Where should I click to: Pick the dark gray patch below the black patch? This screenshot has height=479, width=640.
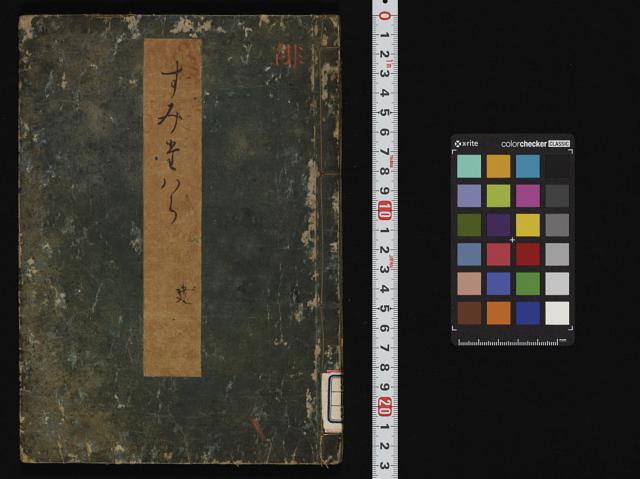click(557, 195)
